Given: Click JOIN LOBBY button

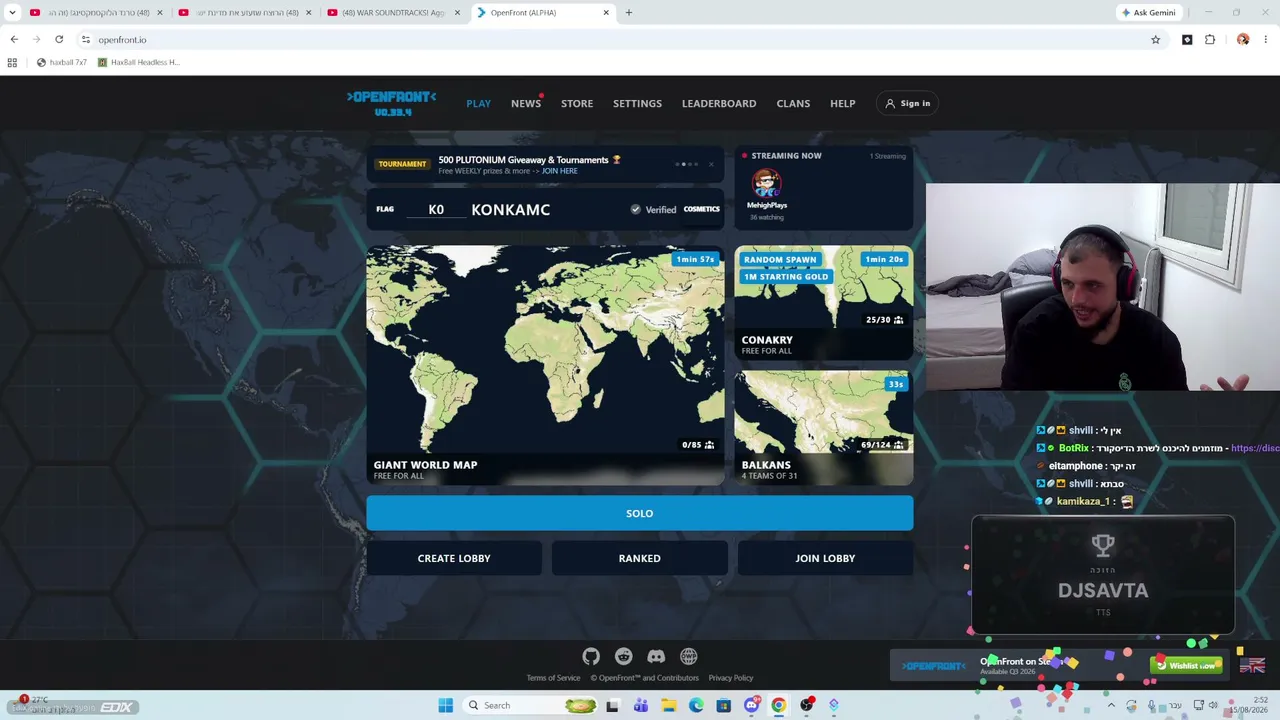Looking at the screenshot, I should click(825, 558).
